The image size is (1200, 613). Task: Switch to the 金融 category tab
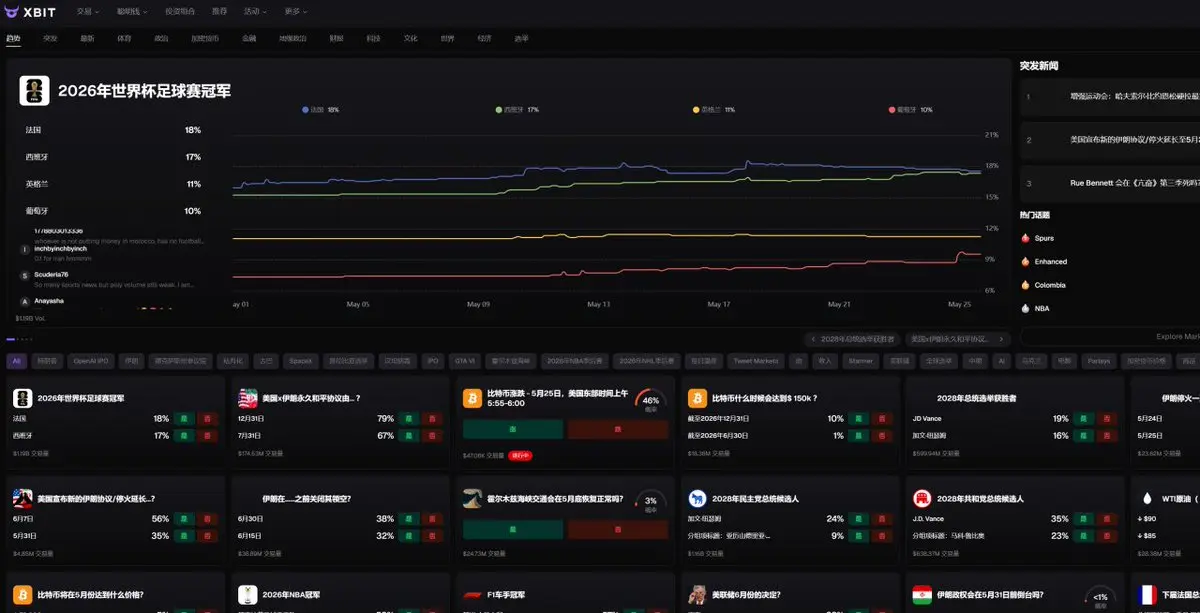(x=249, y=38)
